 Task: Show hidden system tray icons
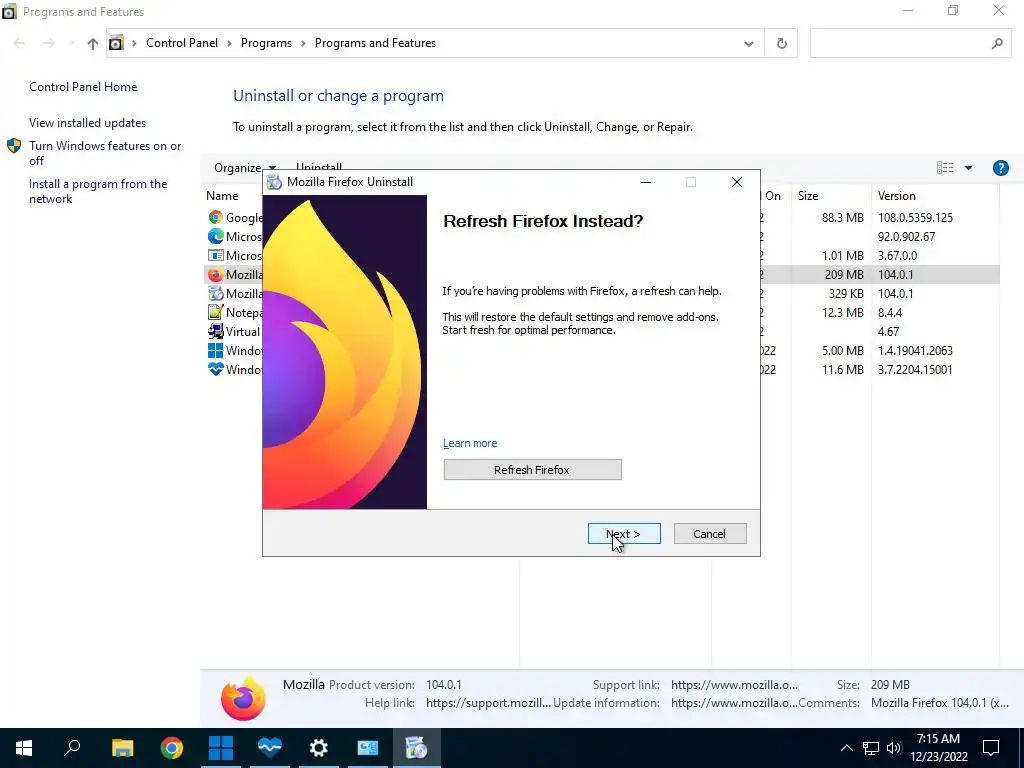(846, 748)
